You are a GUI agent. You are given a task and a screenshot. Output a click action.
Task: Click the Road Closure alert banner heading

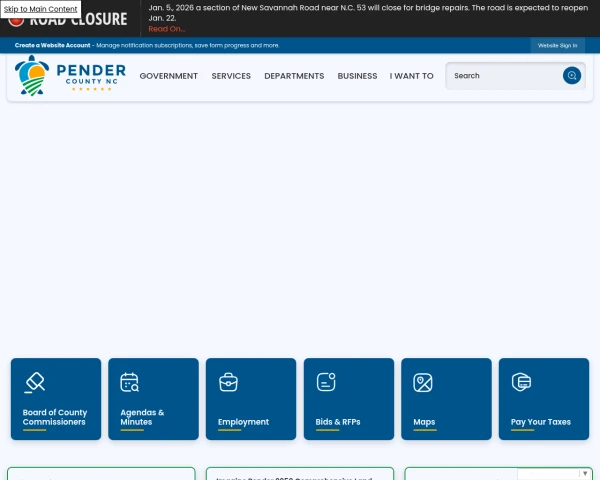click(78, 21)
